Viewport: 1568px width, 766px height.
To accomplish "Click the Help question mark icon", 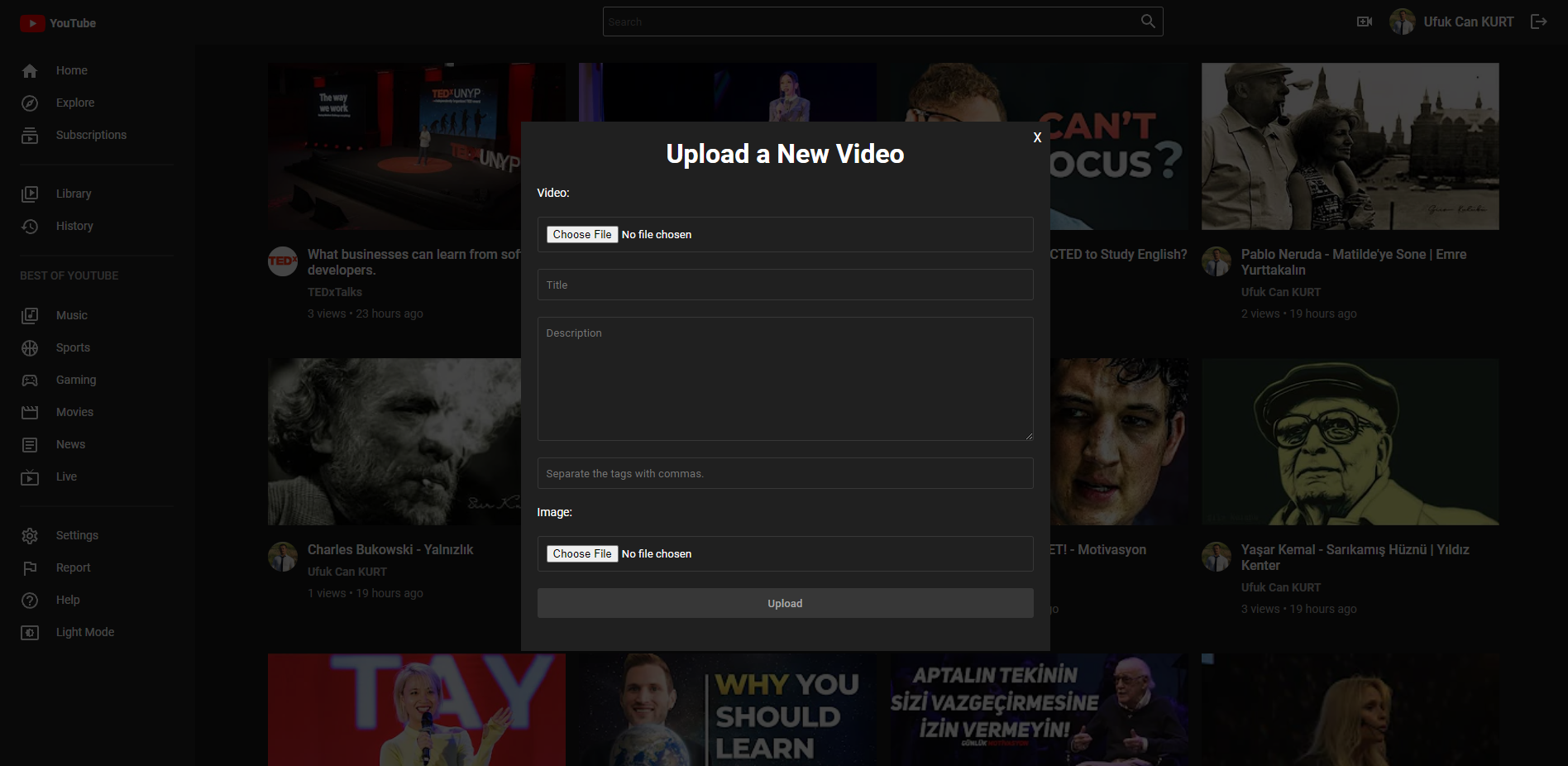I will (30, 601).
